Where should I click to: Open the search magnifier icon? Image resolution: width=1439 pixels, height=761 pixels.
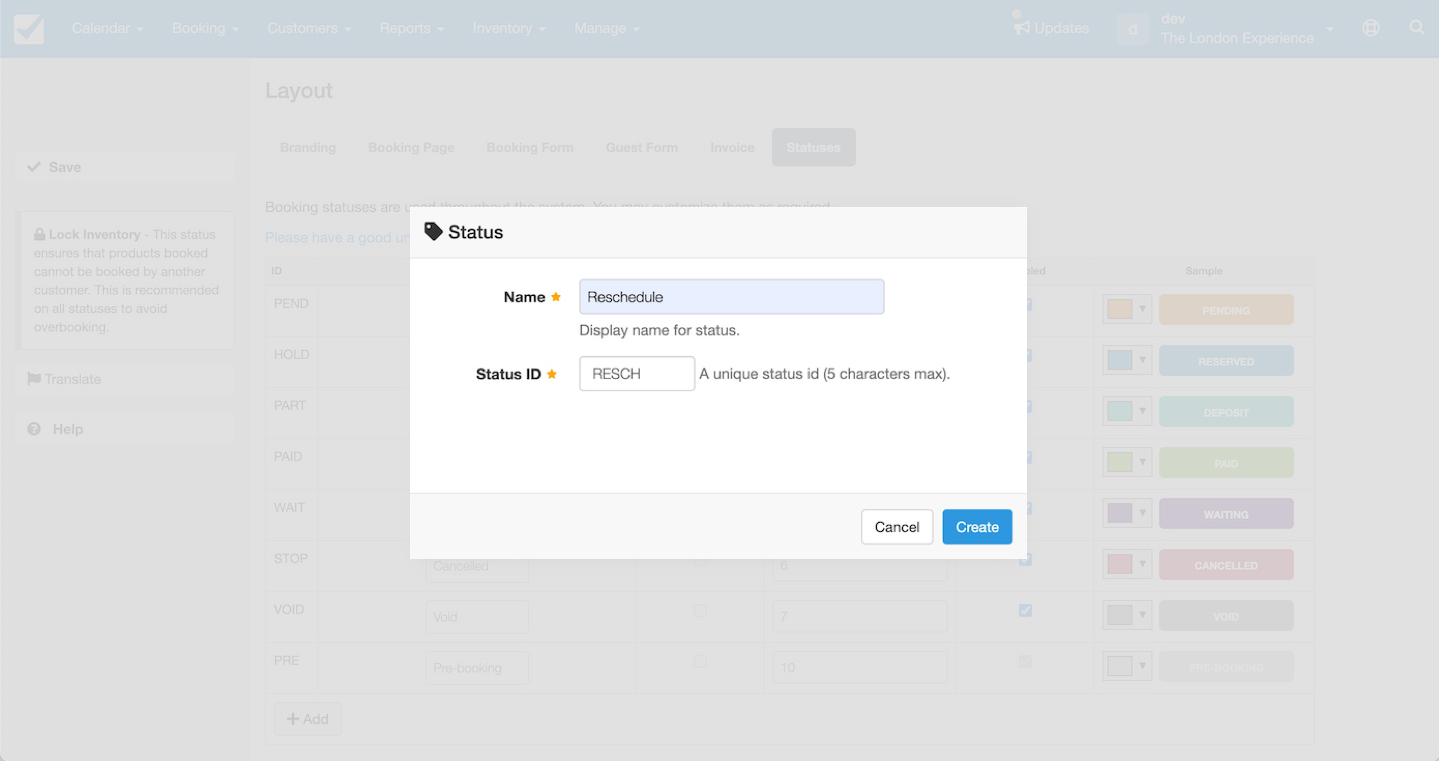pyautogui.click(x=1417, y=28)
